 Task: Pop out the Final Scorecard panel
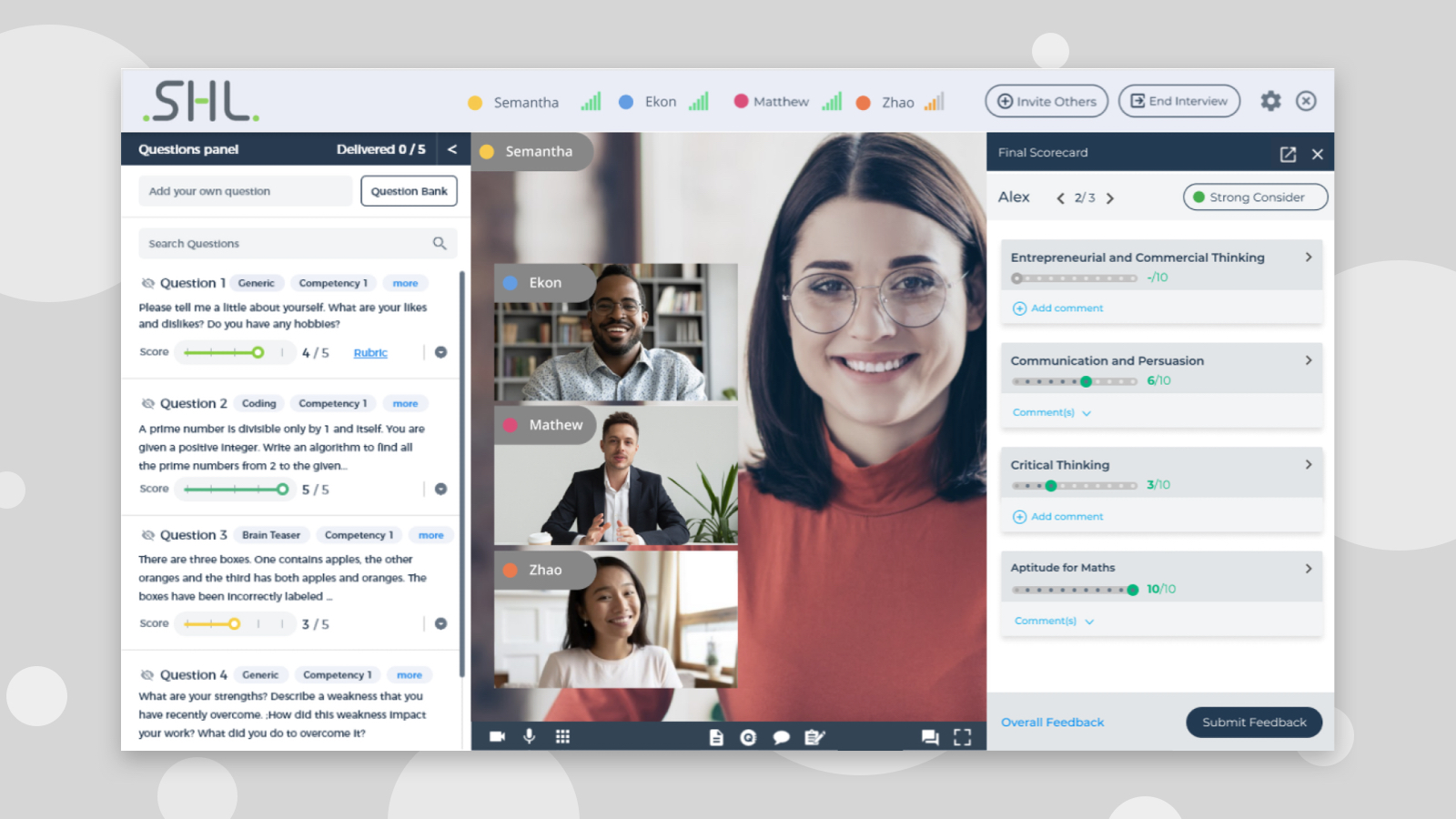(x=1288, y=154)
